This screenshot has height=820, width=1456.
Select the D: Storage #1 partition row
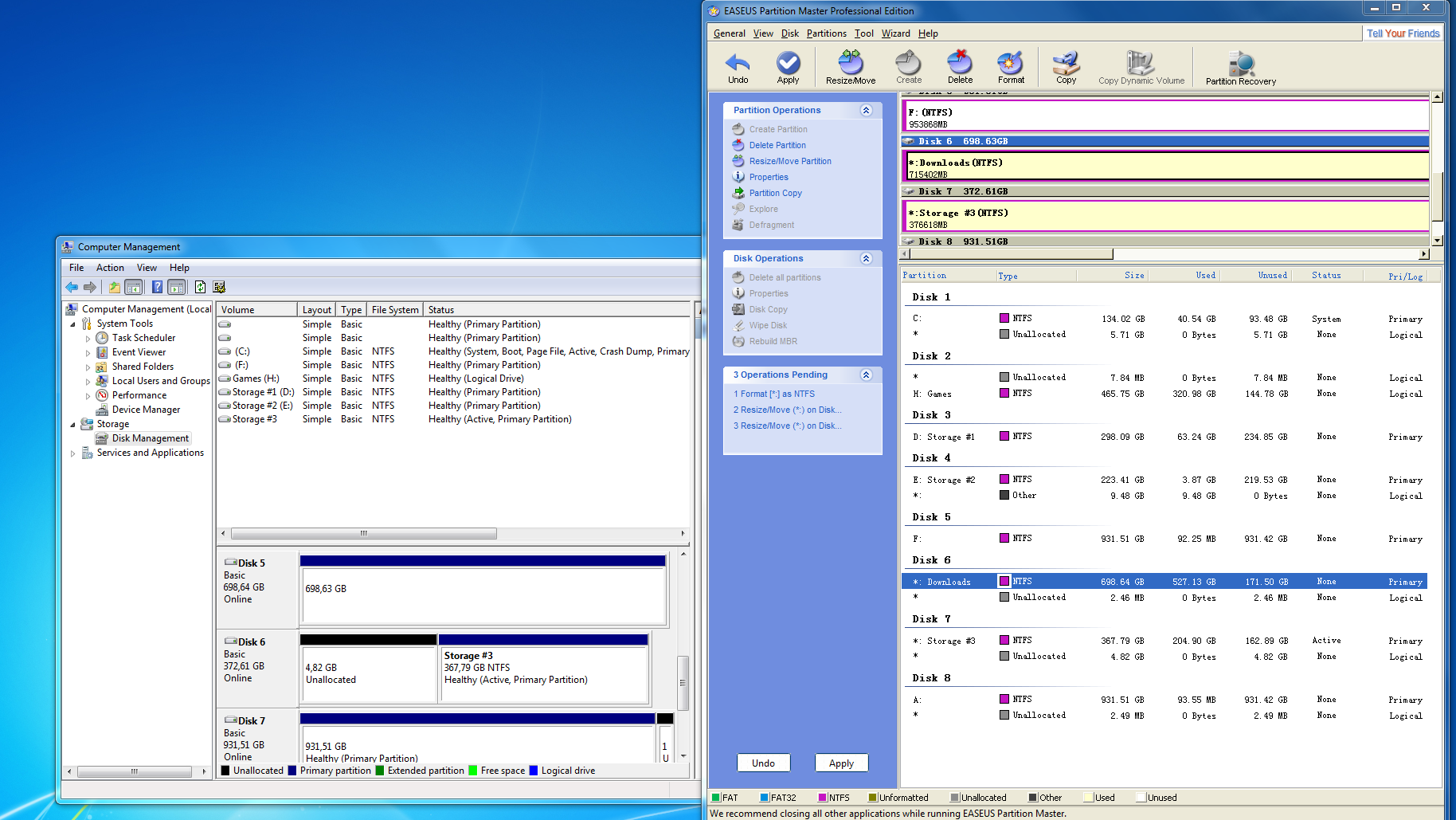click(x=1164, y=437)
